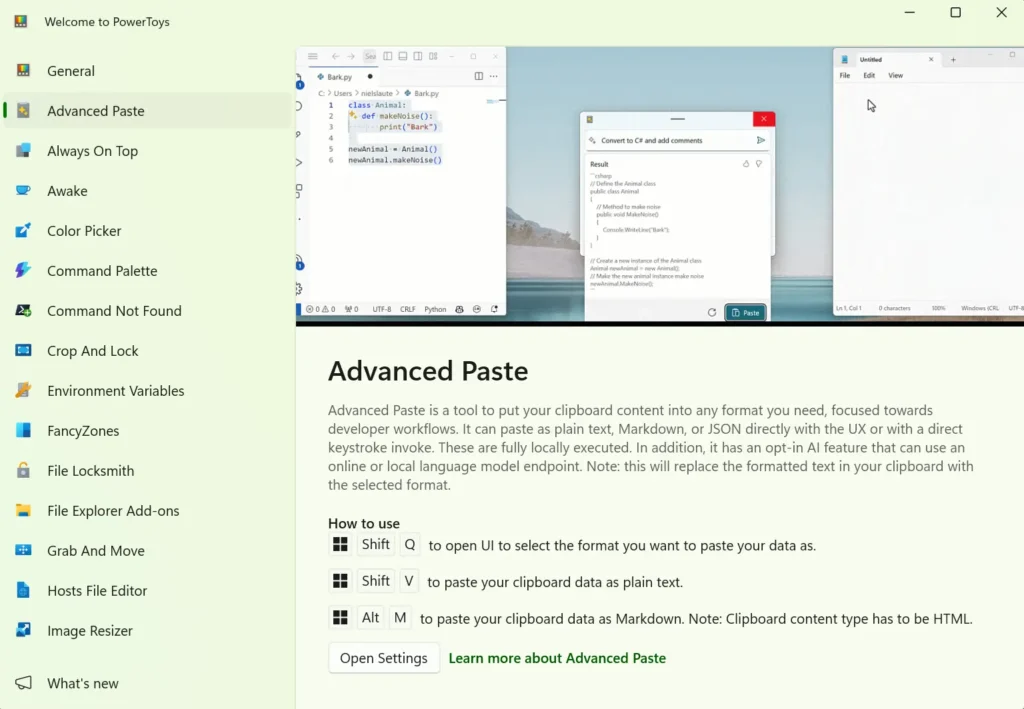Minimize the PowerToys window
Screen dimensions: 1024x709
[910, 12]
